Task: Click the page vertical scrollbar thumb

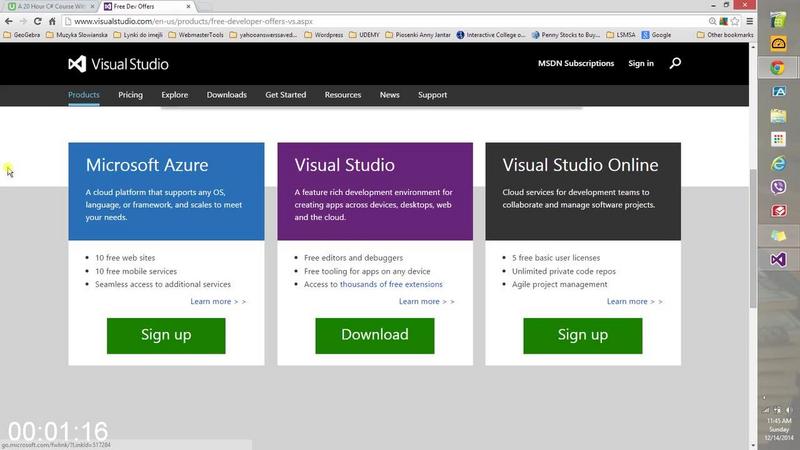Action: 753,237
